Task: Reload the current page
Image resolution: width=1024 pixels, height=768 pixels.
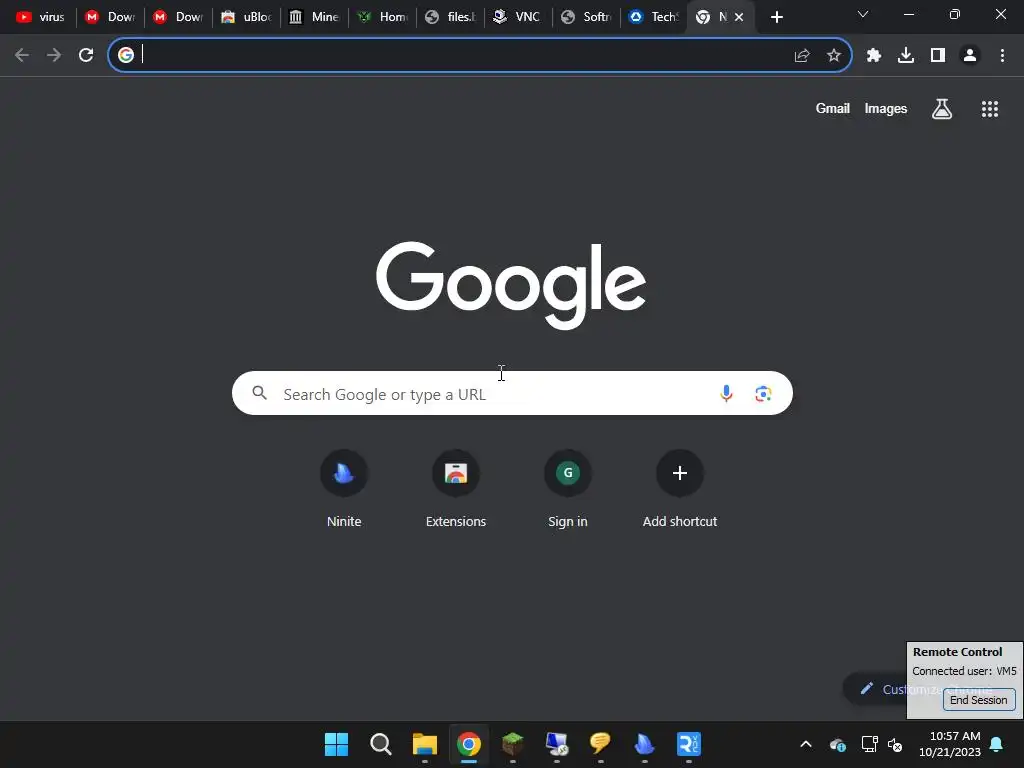Action: pos(86,56)
